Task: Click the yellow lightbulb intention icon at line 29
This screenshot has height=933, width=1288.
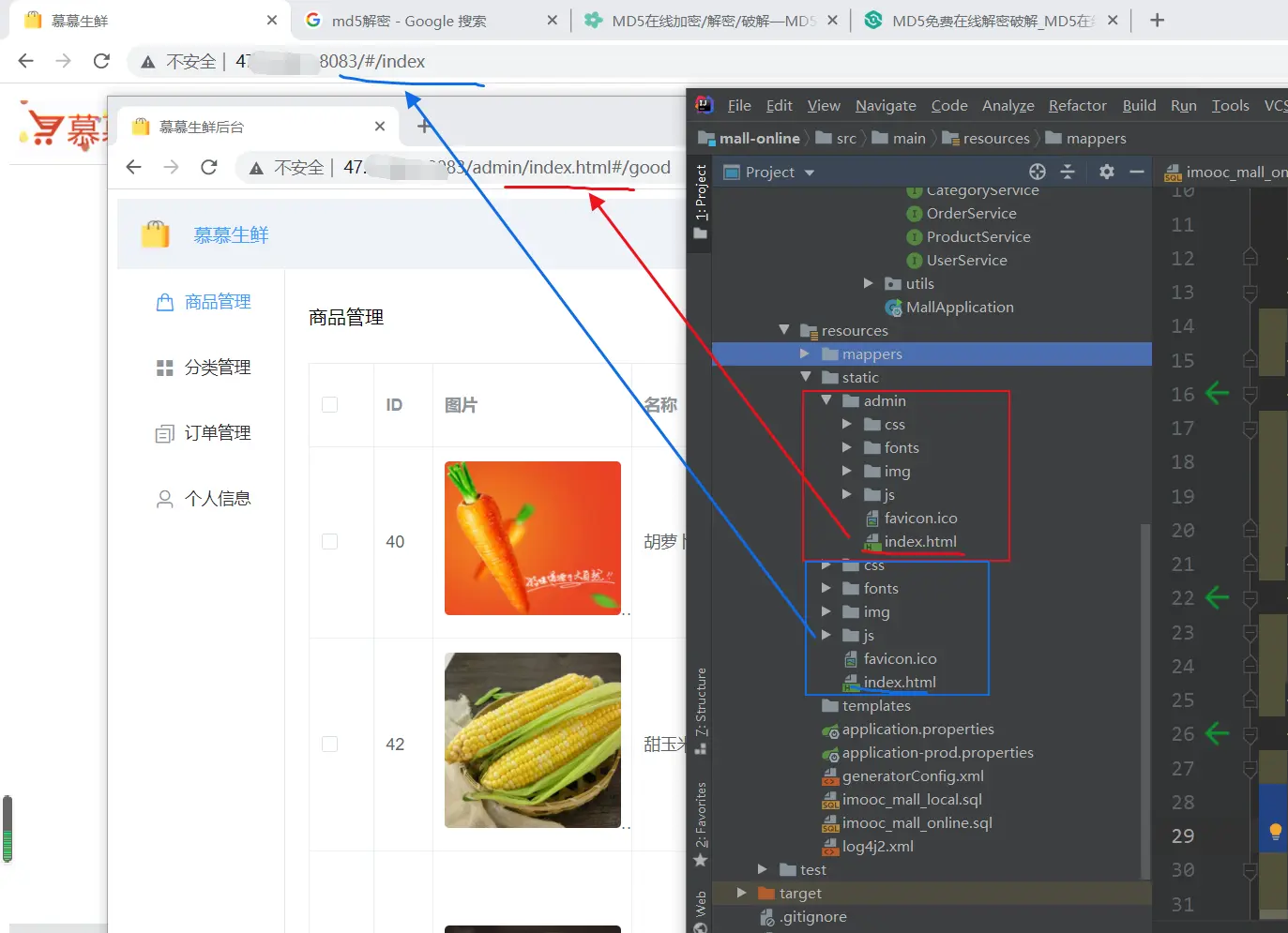Action: click(x=1276, y=832)
